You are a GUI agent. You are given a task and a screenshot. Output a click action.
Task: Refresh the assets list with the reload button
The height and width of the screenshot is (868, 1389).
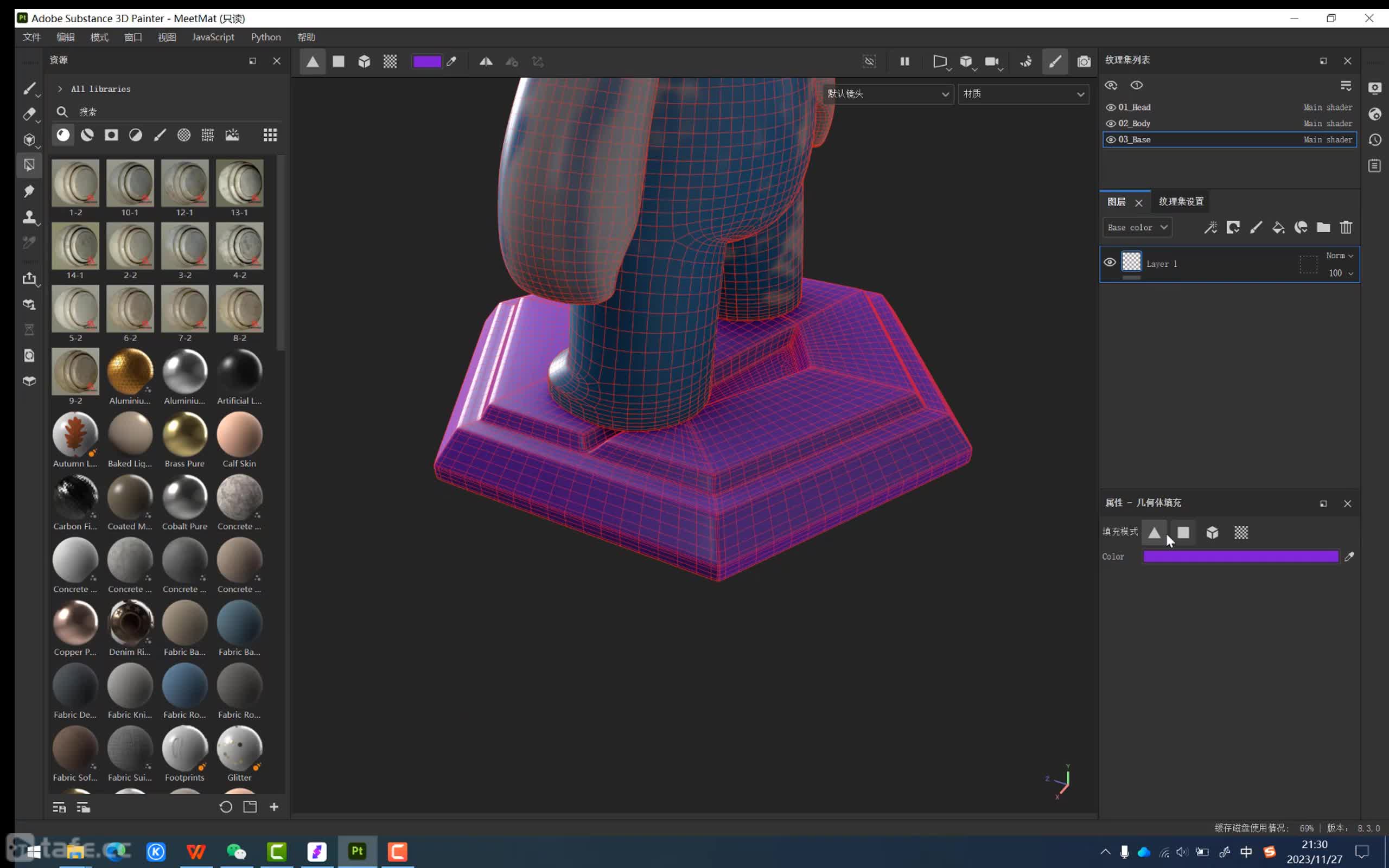(x=226, y=807)
